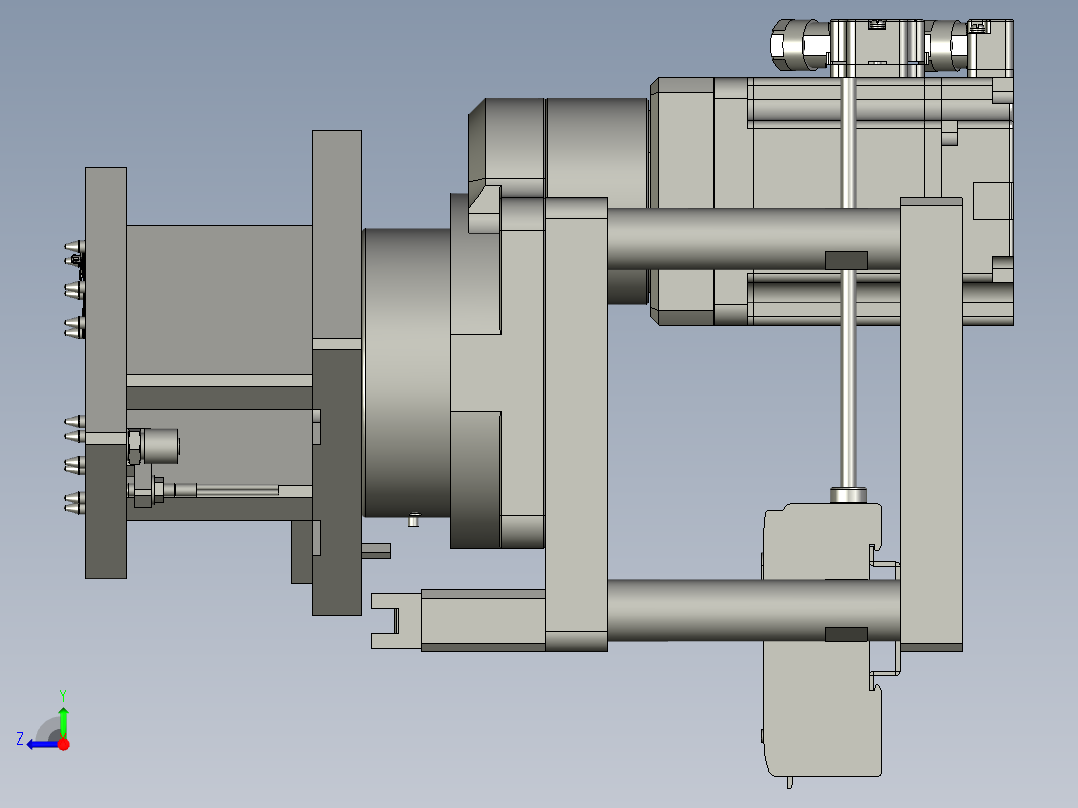Select the lower horizontal guide shaft of the model
This screenshot has width=1078, height=808.
(x=754, y=610)
